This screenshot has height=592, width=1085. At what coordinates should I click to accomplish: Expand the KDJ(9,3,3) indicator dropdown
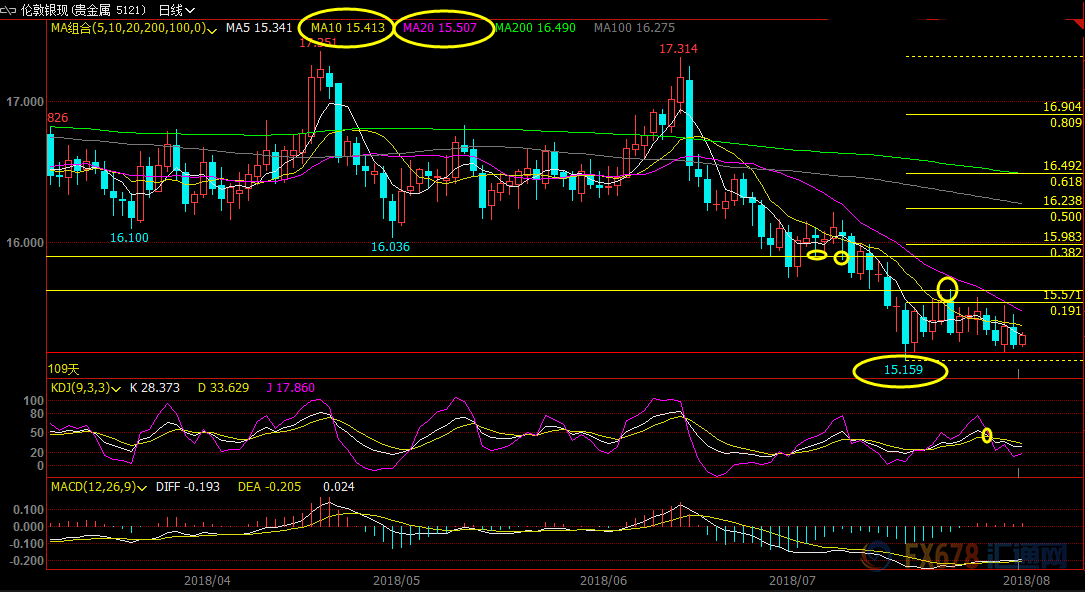point(116,389)
